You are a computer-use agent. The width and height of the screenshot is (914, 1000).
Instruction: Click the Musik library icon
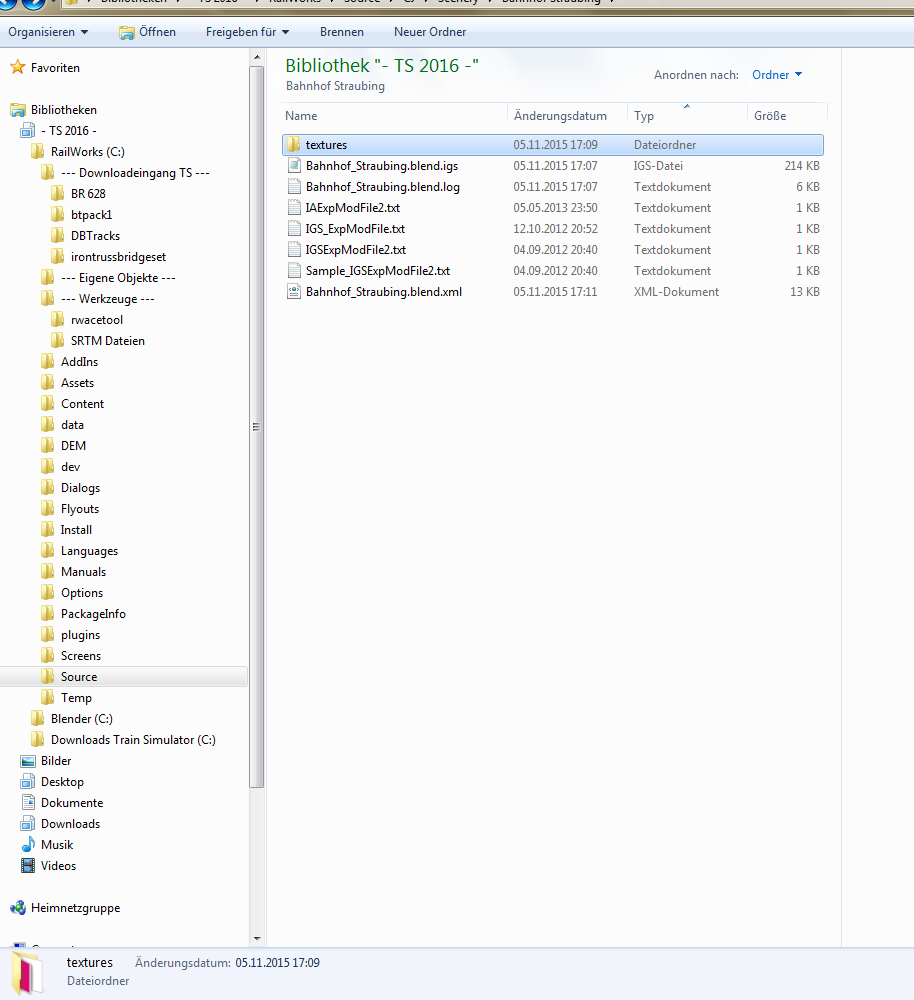(x=27, y=844)
